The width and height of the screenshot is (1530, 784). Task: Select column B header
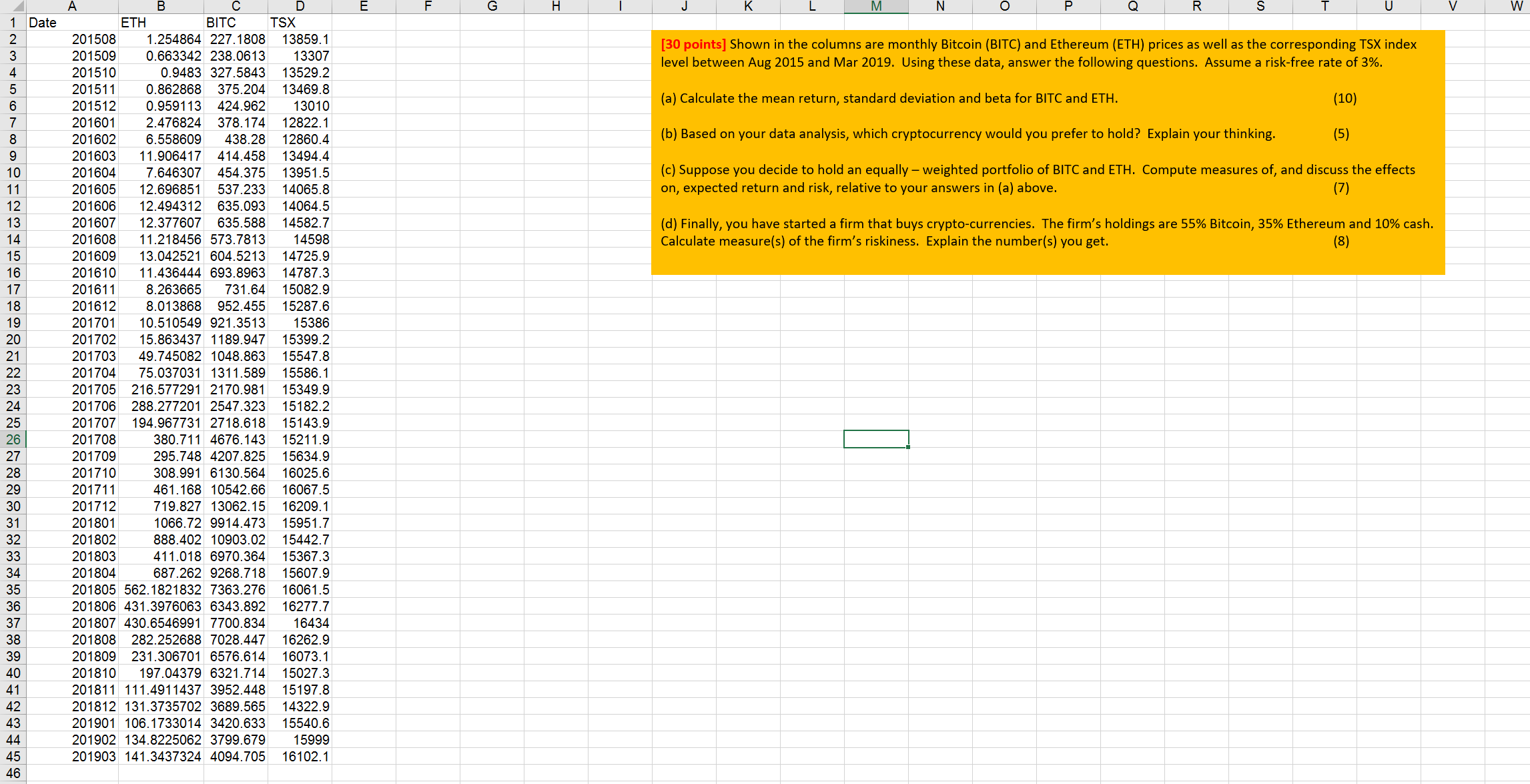[161, 7]
